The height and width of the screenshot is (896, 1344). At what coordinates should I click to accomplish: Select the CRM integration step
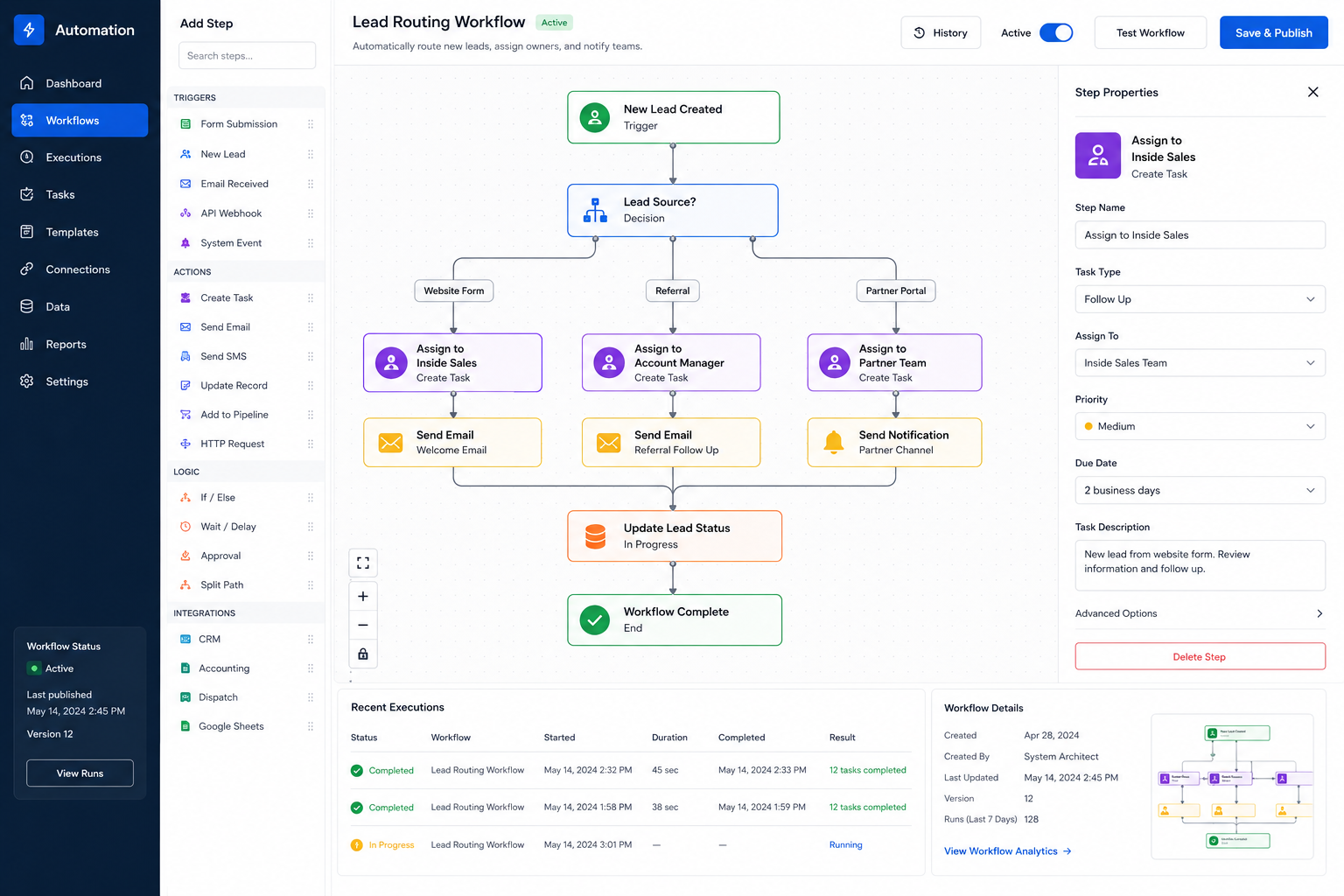[x=247, y=640]
